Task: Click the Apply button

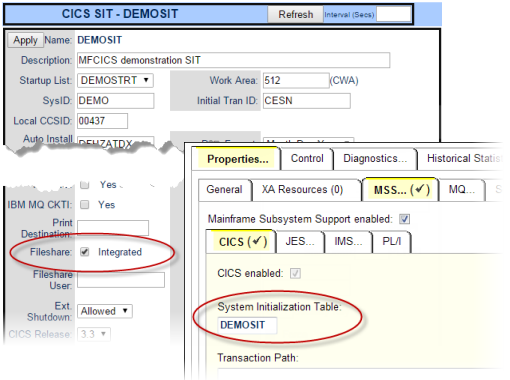Action: tap(25, 40)
